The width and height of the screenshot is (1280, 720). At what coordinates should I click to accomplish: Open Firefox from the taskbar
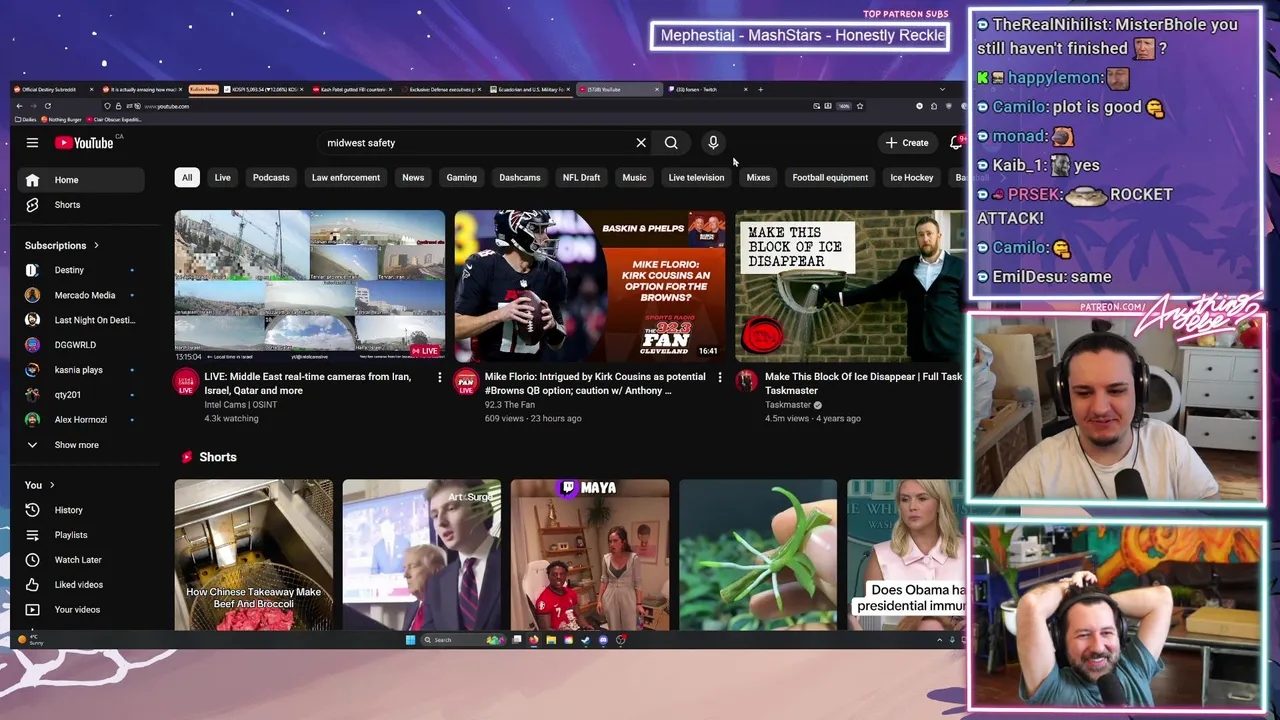[x=534, y=640]
